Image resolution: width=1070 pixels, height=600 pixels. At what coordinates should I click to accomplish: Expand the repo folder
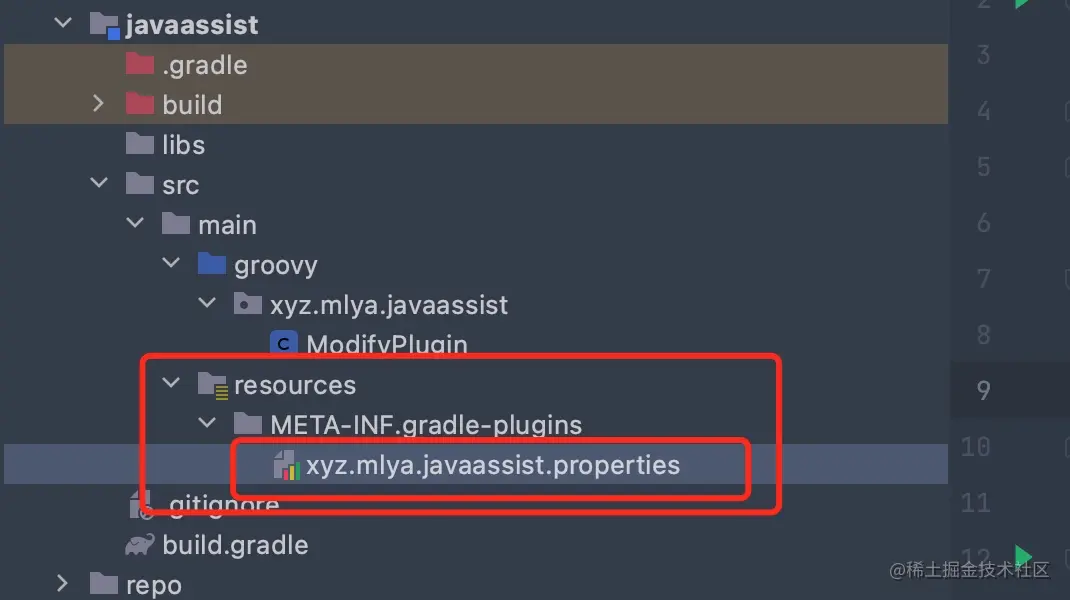tap(62, 583)
